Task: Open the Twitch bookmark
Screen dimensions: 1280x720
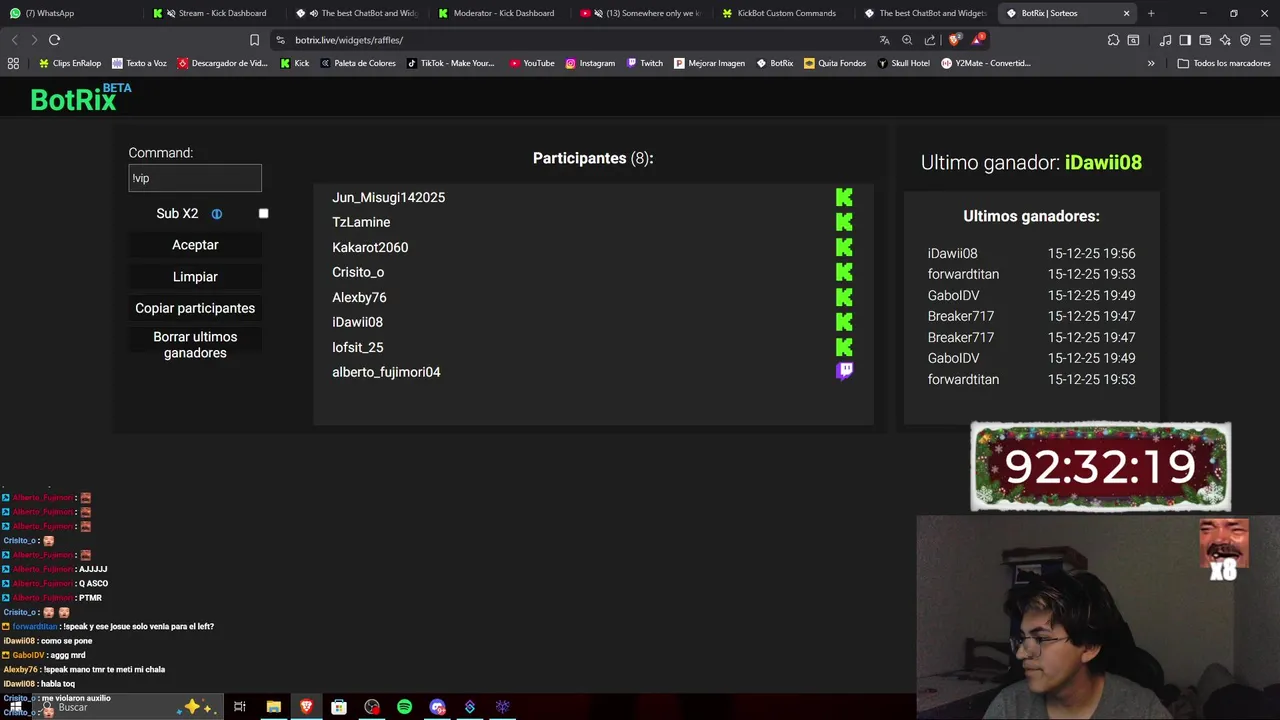Action: tap(645, 63)
